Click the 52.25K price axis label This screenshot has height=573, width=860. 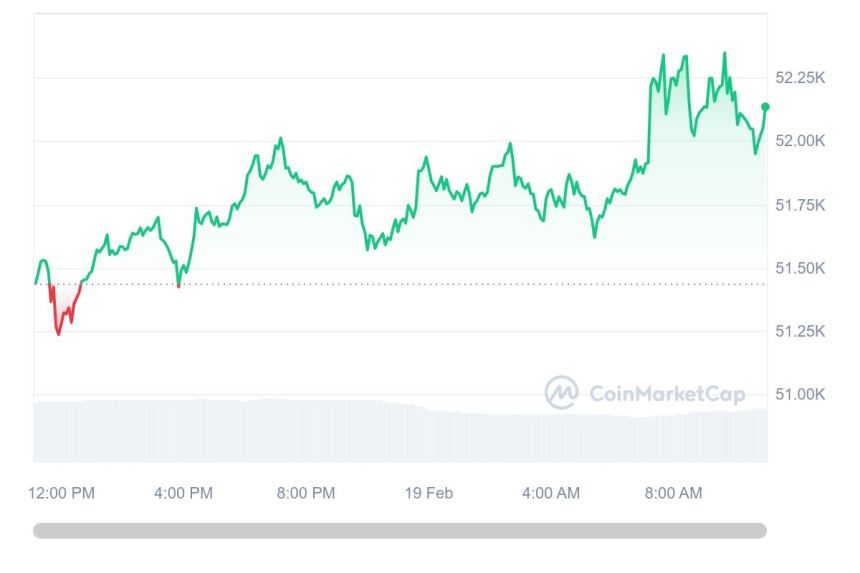(x=800, y=77)
